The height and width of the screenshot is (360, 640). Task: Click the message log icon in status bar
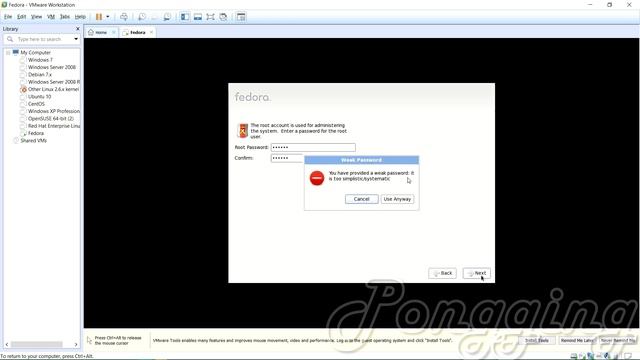tap(628, 356)
